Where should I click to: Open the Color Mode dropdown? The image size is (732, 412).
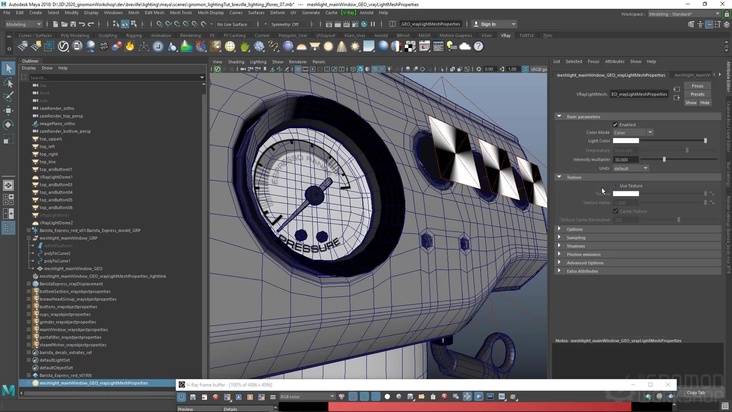point(632,132)
